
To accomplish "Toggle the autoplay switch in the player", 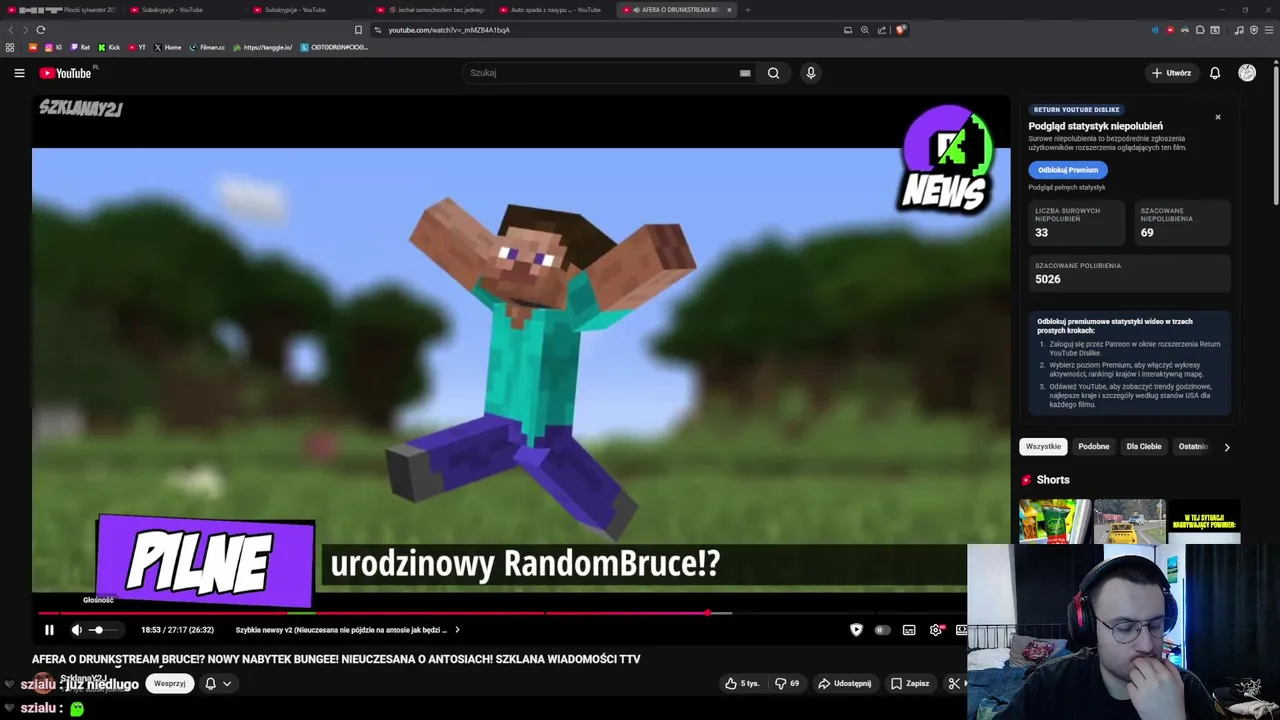I will [882, 630].
